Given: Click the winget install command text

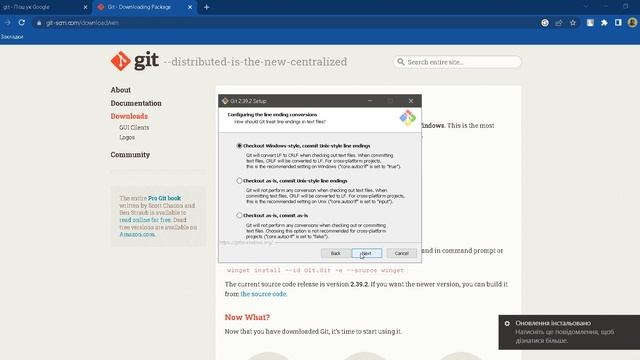Looking at the screenshot, I should tap(315, 270).
